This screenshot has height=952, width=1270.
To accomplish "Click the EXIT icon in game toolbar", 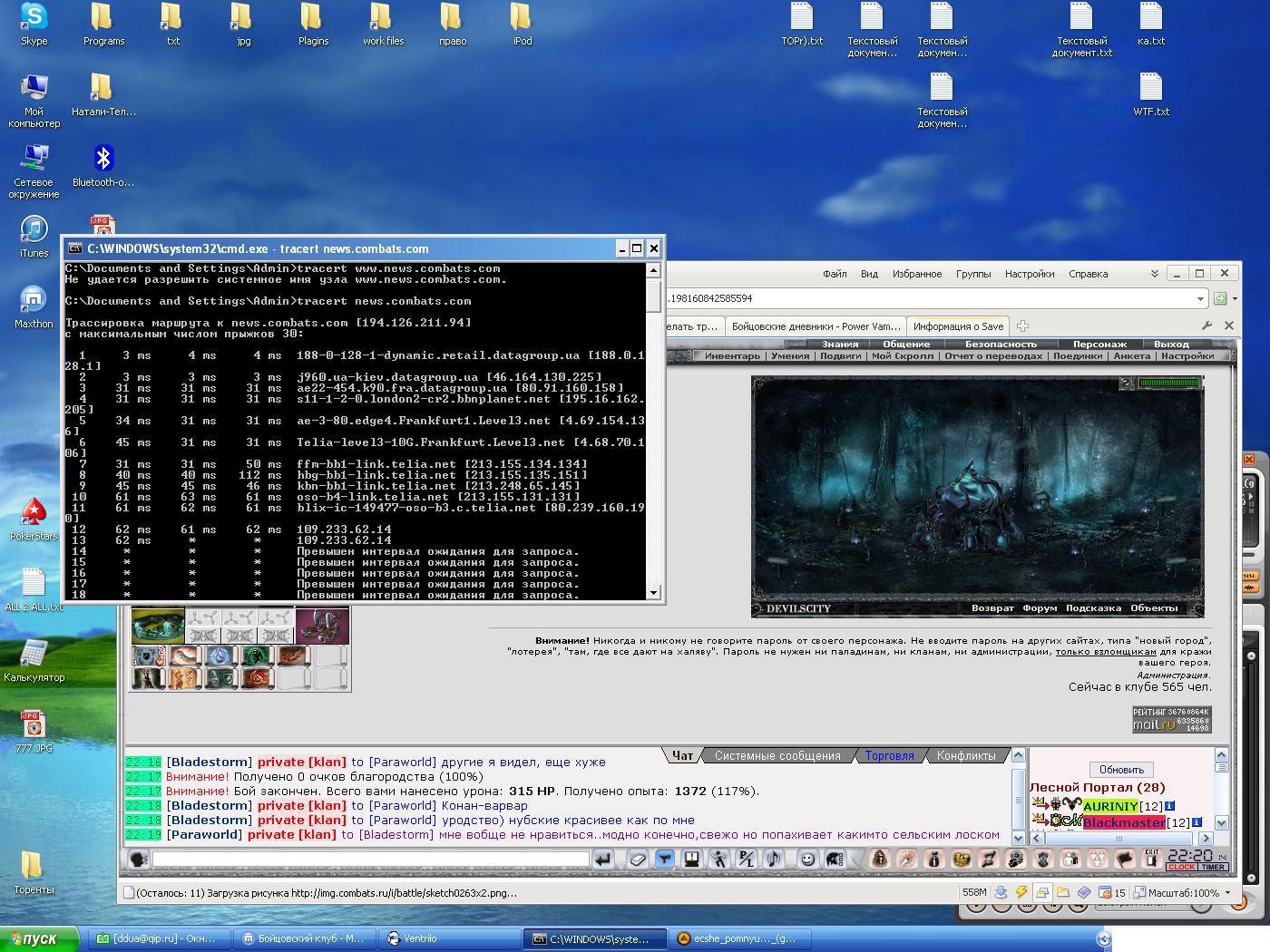I will tap(1152, 859).
